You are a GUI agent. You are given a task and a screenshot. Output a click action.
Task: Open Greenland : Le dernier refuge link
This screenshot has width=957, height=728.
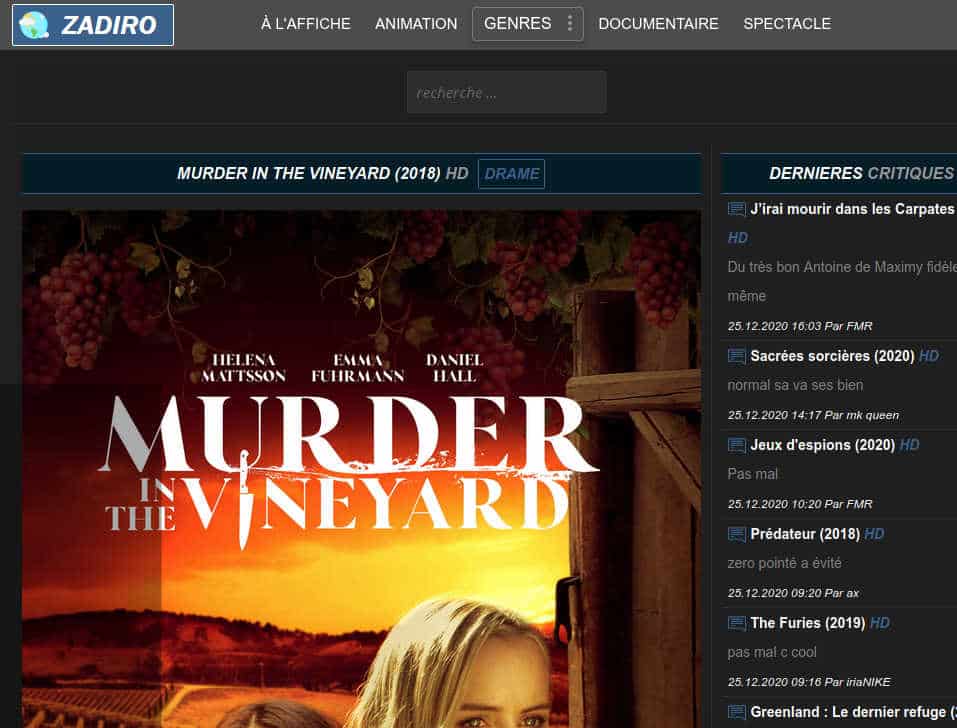click(853, 712)
